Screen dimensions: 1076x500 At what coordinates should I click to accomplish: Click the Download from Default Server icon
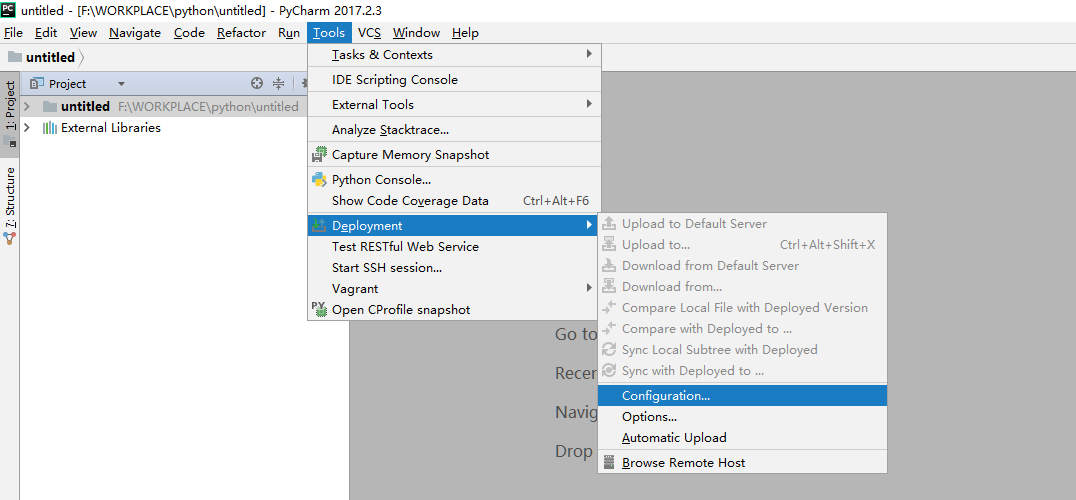609,265
